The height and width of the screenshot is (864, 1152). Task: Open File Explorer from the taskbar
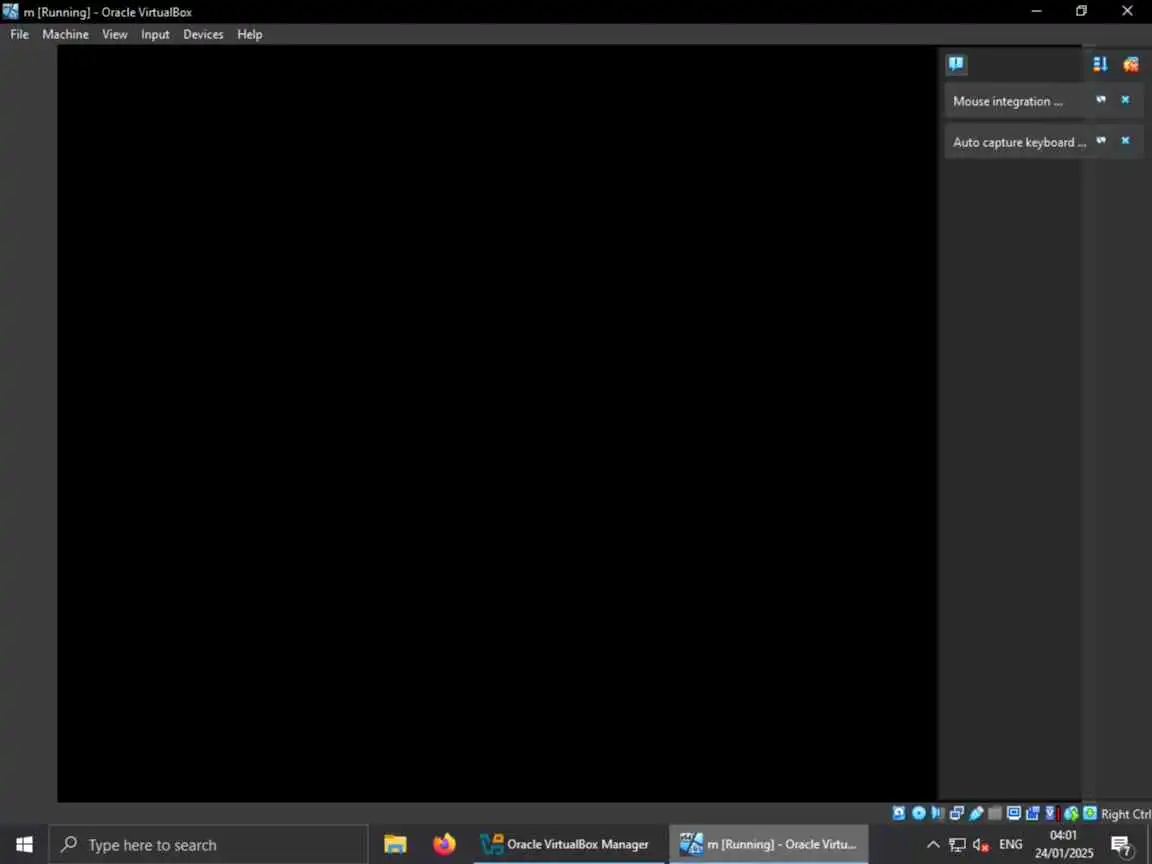(395, 845)
